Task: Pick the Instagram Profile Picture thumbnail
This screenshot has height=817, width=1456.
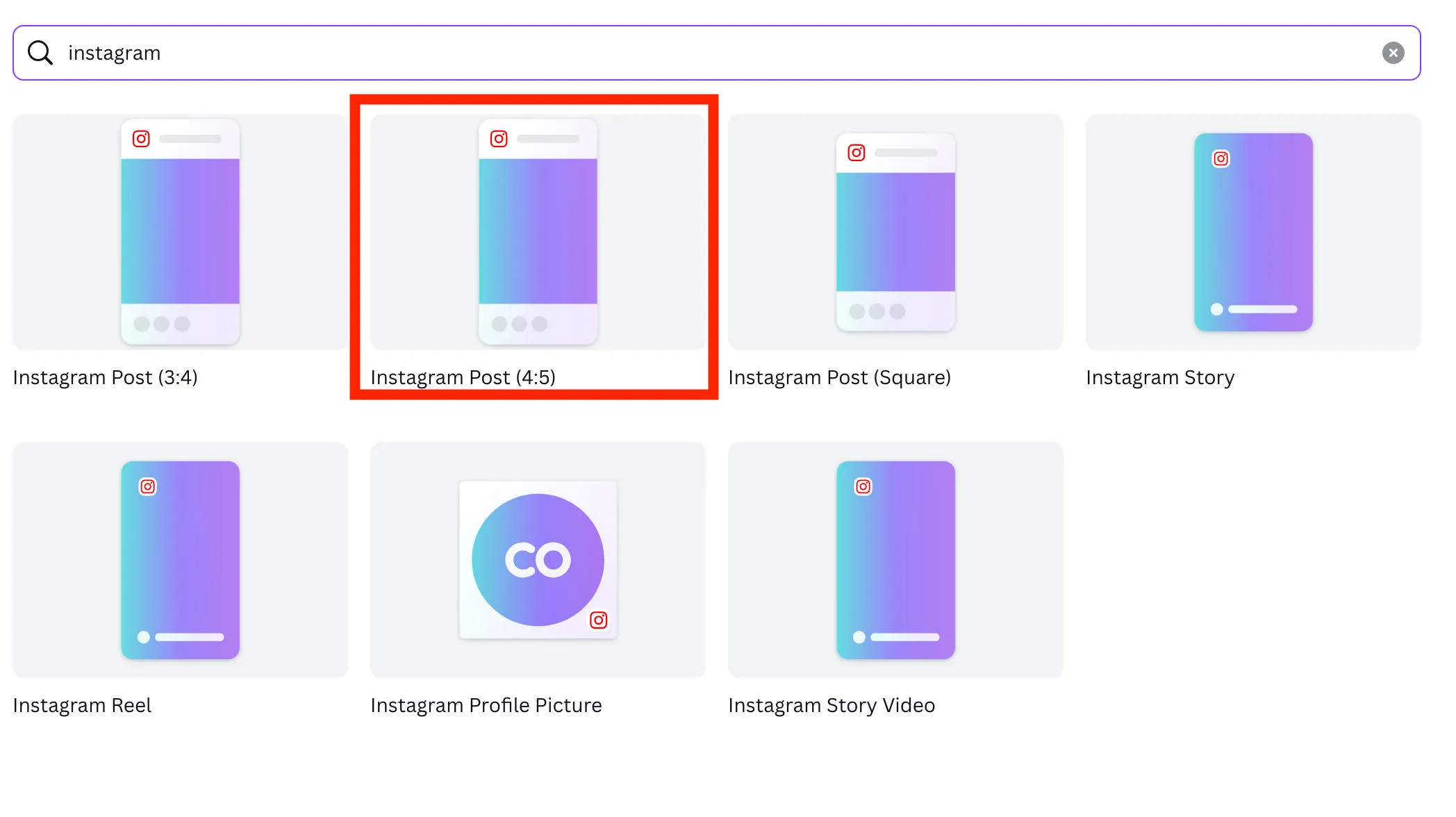Action: [538, 560]
